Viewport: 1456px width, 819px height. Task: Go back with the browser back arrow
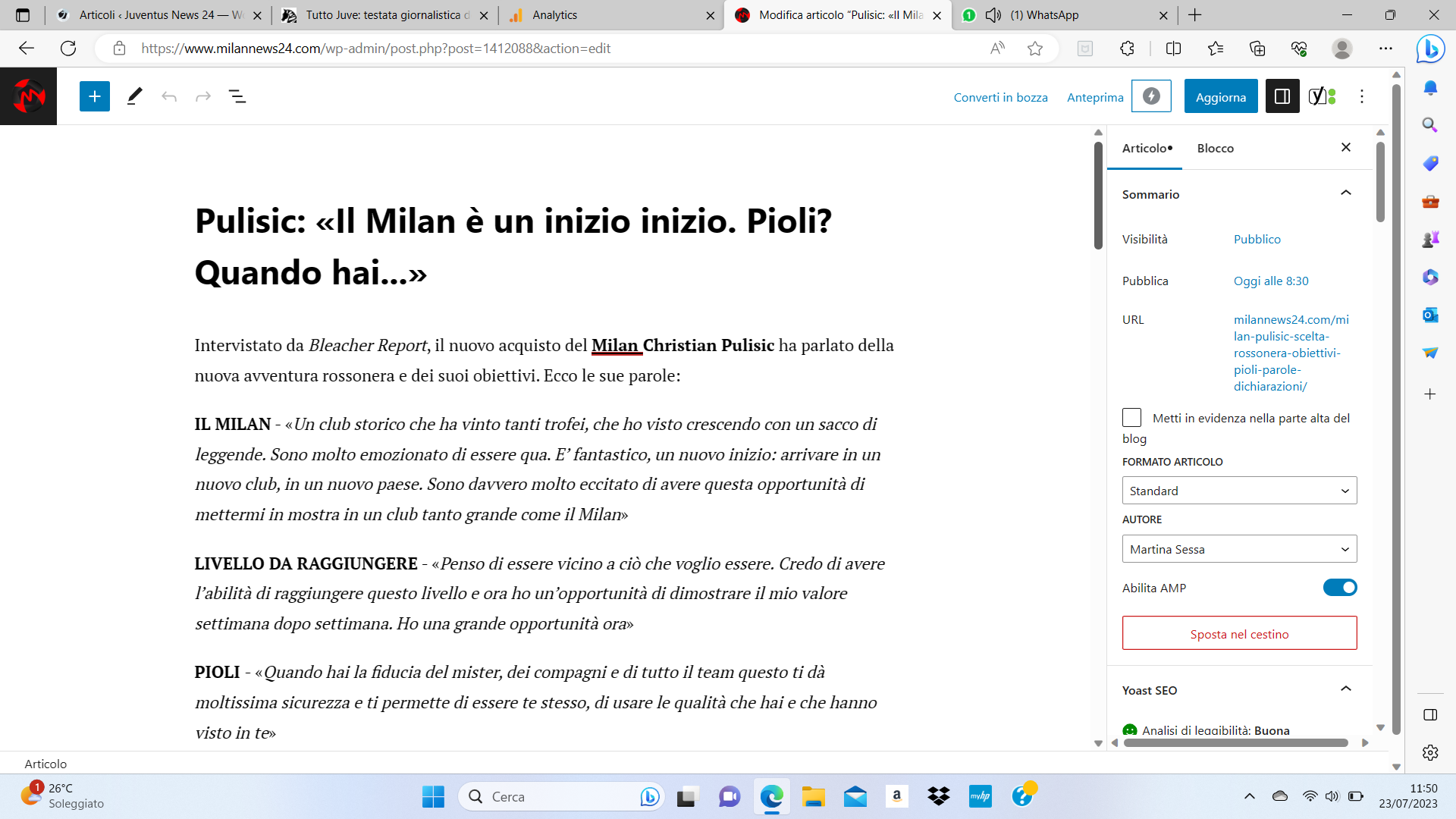27,49
